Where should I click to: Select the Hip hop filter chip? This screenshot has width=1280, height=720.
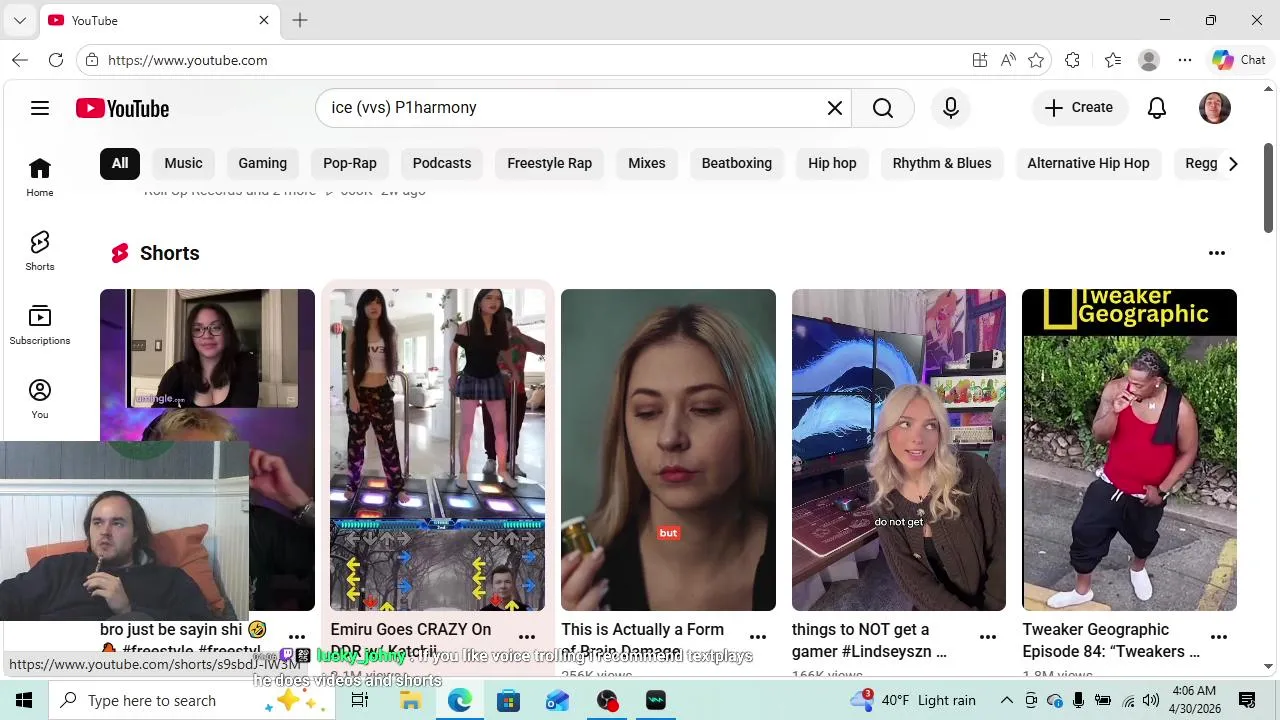pos(833,163)
